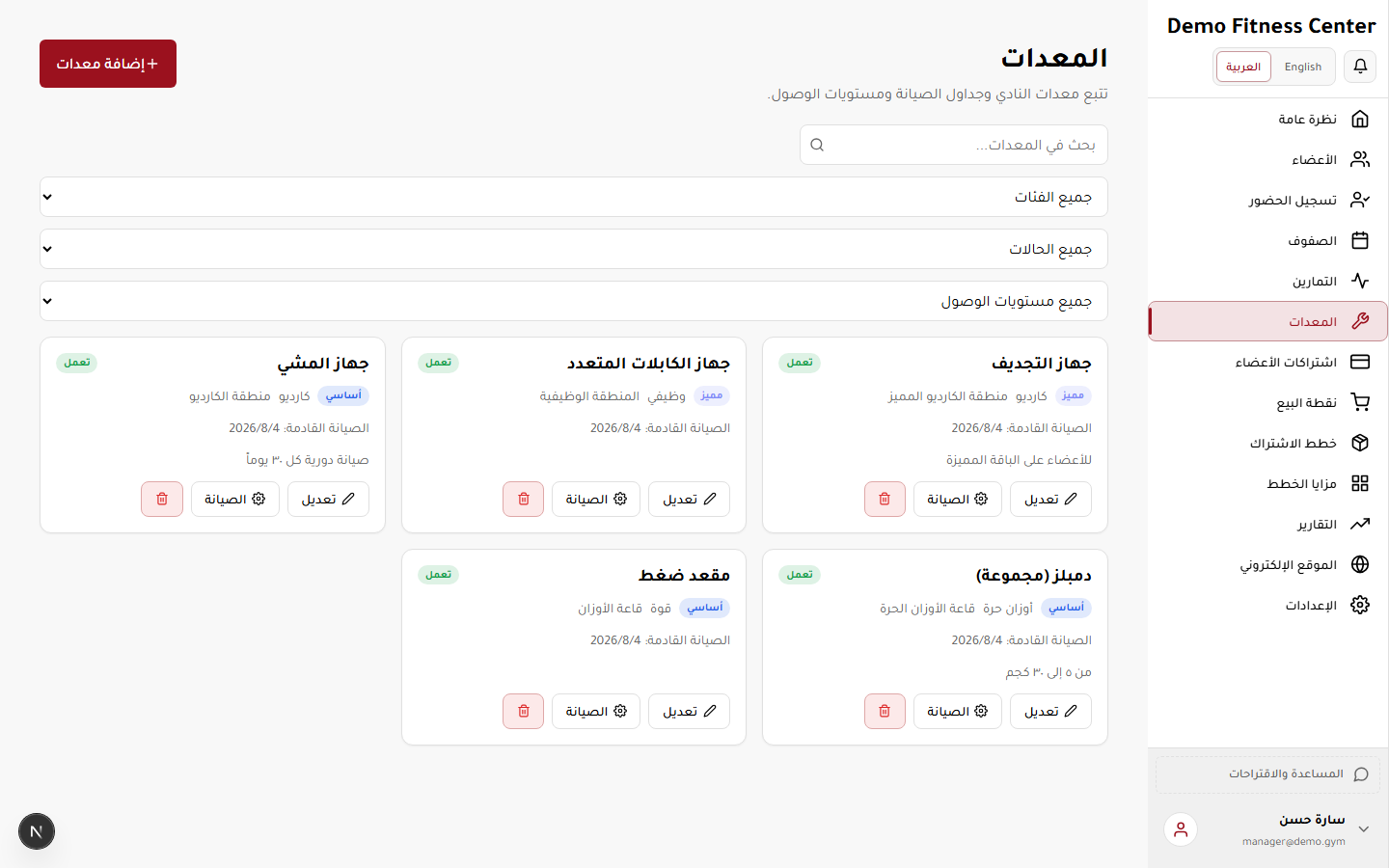Click the box icon beside خطط الاشتراك
Screen dimensions: 1389x868
[1360, 443]
